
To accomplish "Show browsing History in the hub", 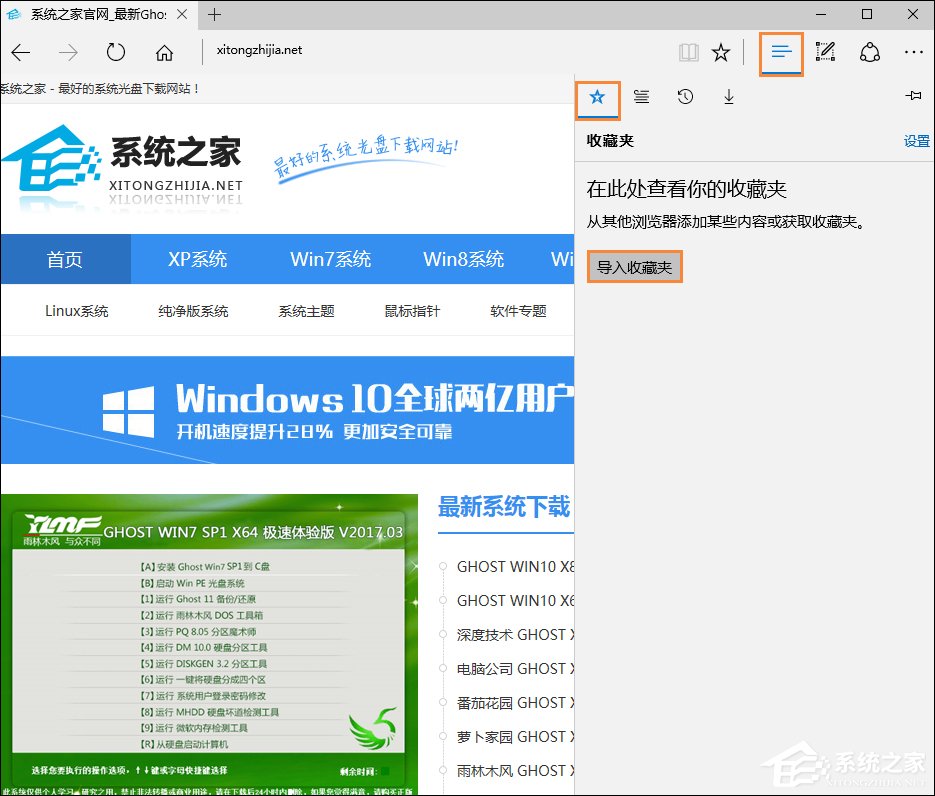I will (x=685, y=97).
